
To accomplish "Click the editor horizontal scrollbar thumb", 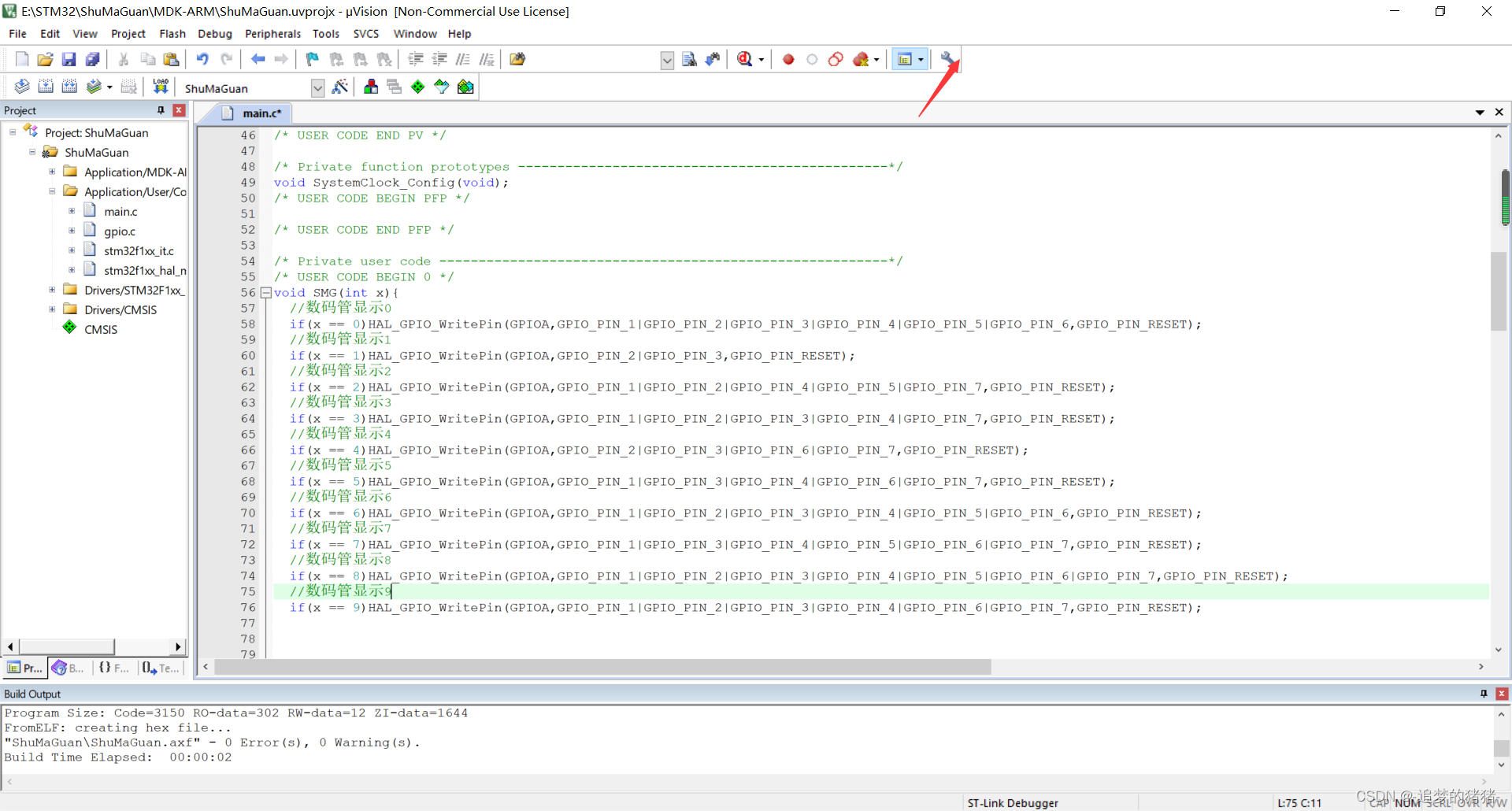I will [602, 667].
